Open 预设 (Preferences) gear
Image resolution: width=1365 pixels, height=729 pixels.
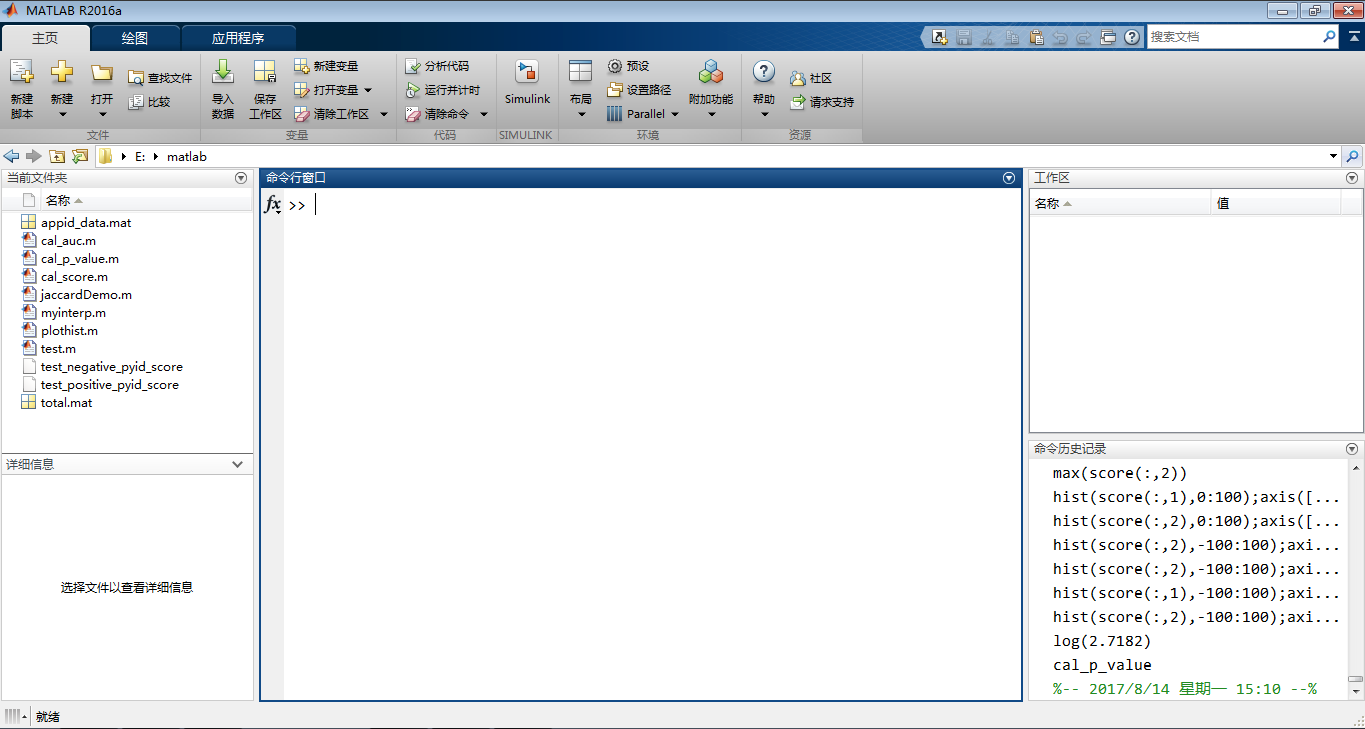click(628, 66)
